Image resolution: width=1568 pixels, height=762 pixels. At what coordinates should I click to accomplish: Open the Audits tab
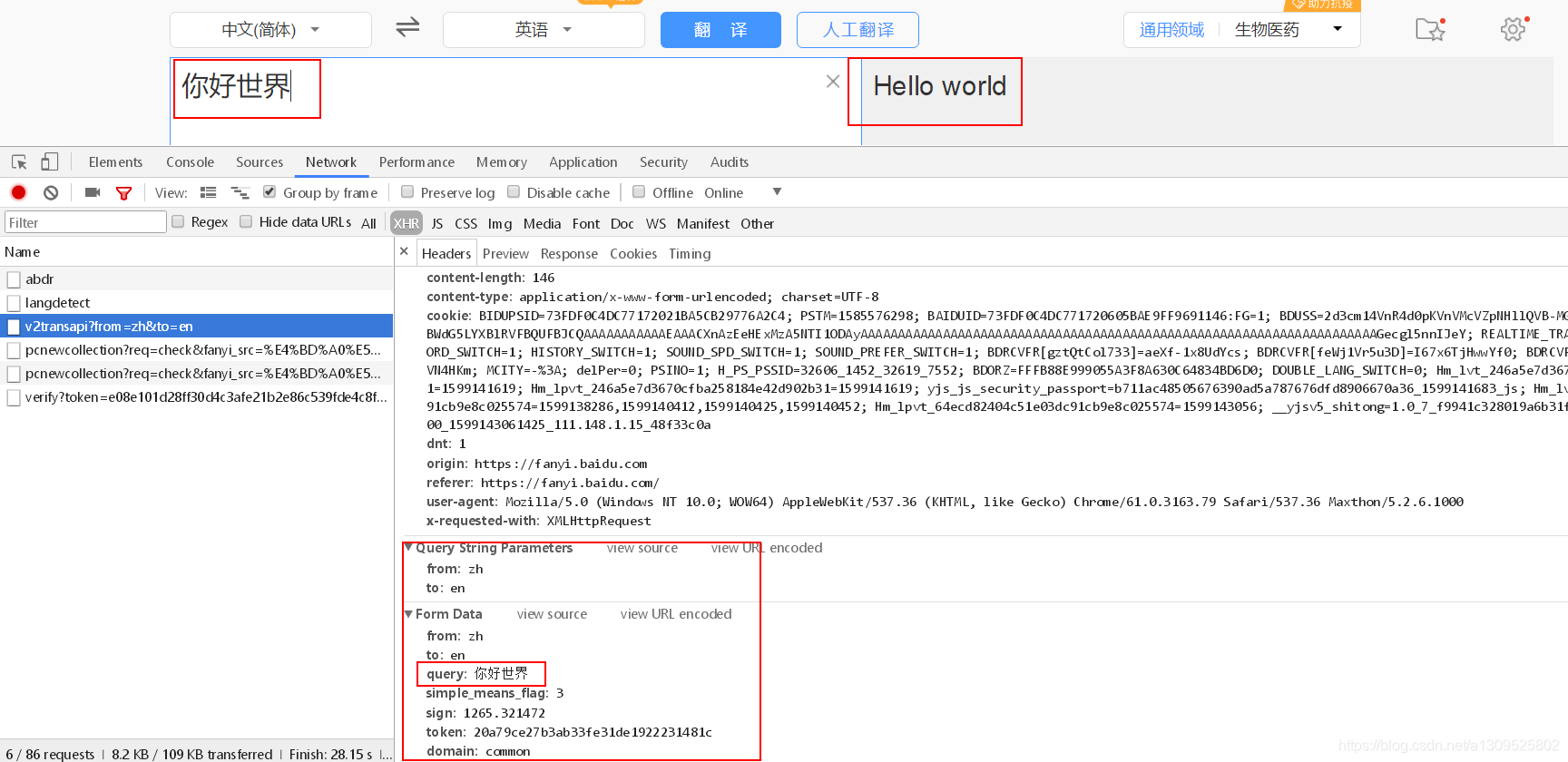[x=730, y=162]
